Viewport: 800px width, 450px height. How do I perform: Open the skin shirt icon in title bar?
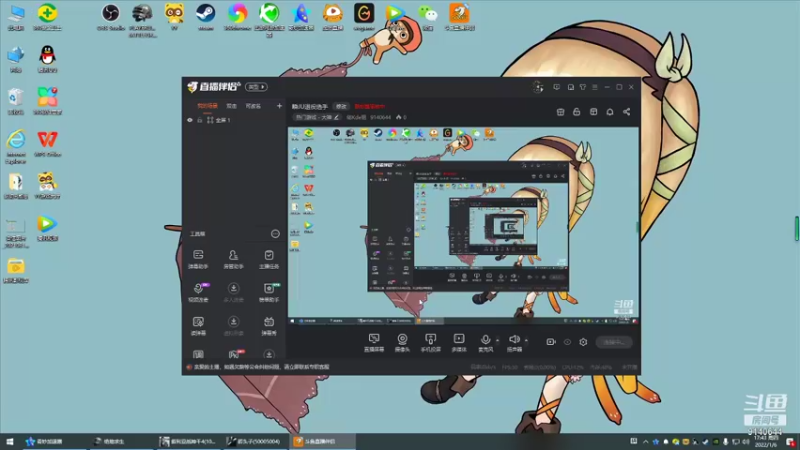pyautogui.click(x=583, y=87)
